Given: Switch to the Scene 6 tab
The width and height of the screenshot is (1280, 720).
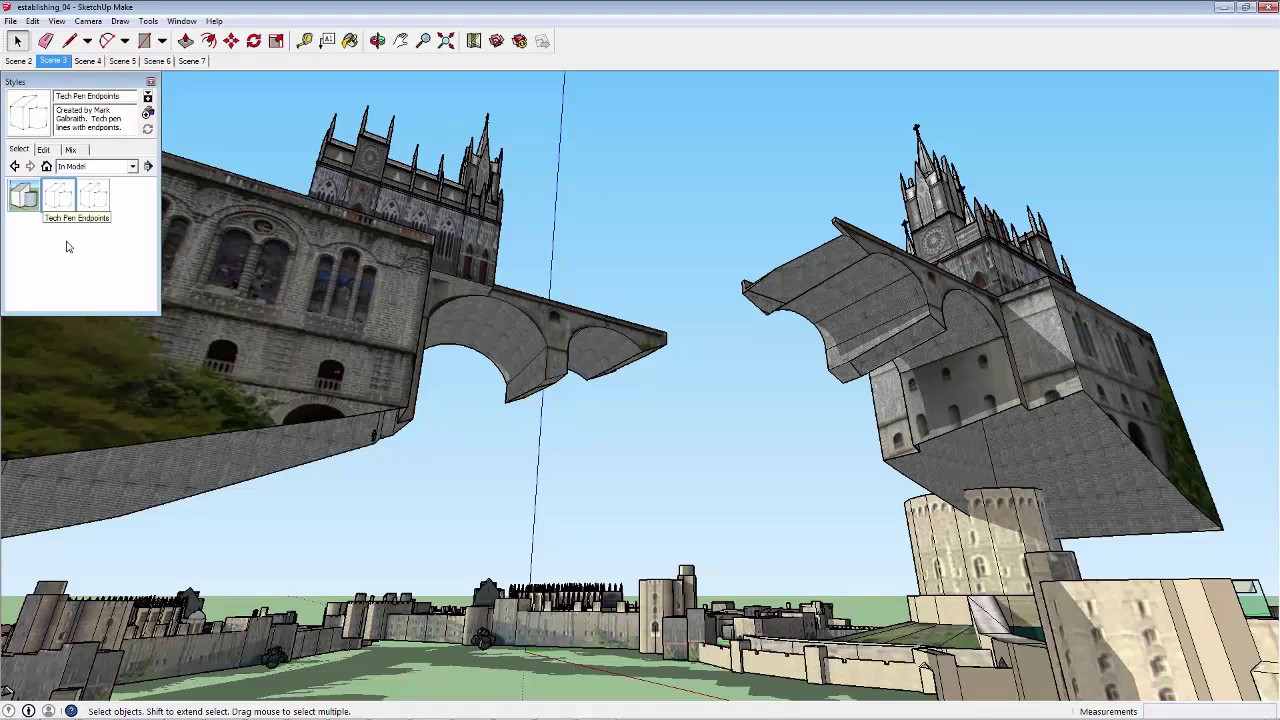Looking at the screenshot, I should click(157, 61).
